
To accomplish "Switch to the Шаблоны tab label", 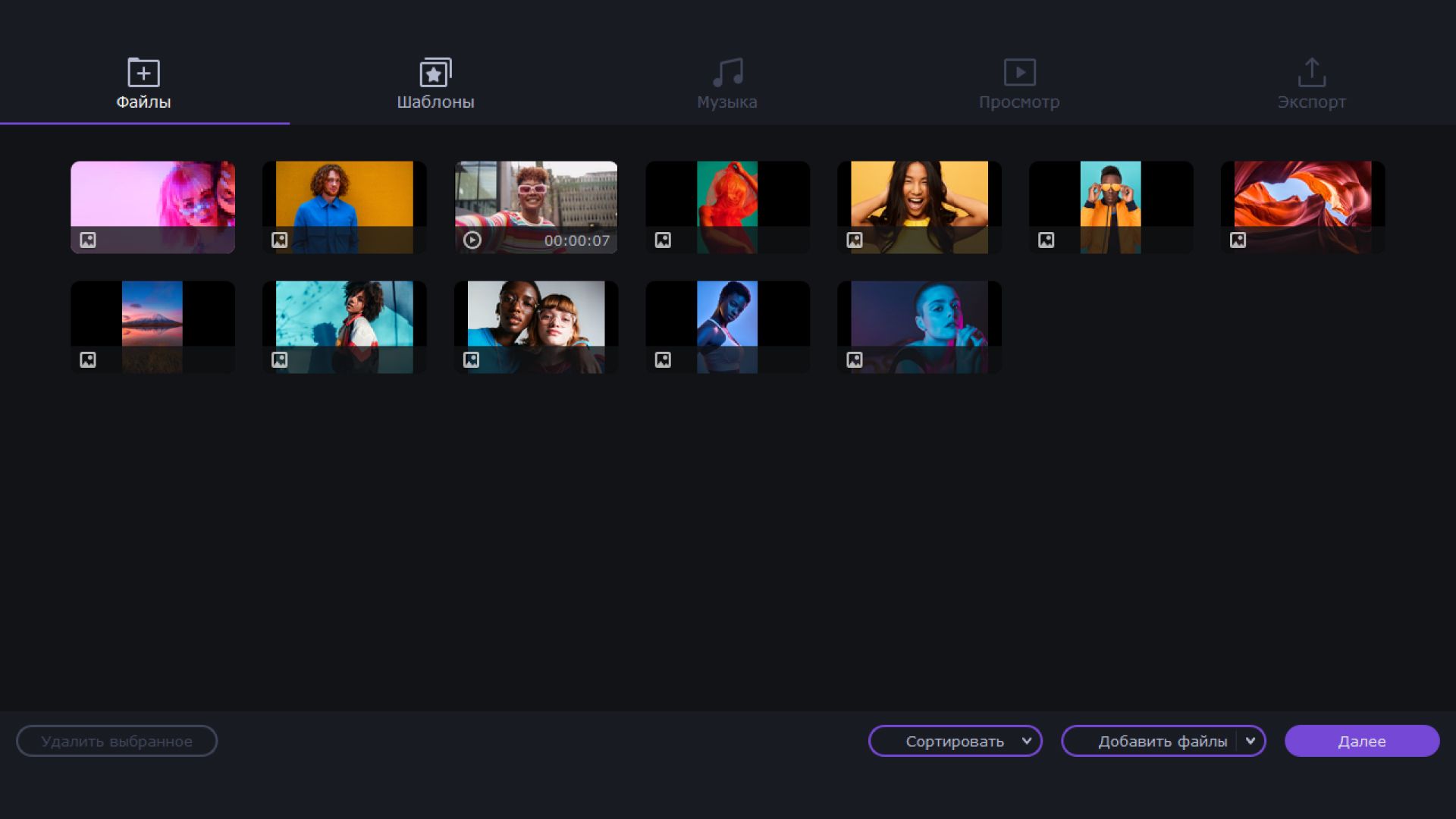I will 435,102.
